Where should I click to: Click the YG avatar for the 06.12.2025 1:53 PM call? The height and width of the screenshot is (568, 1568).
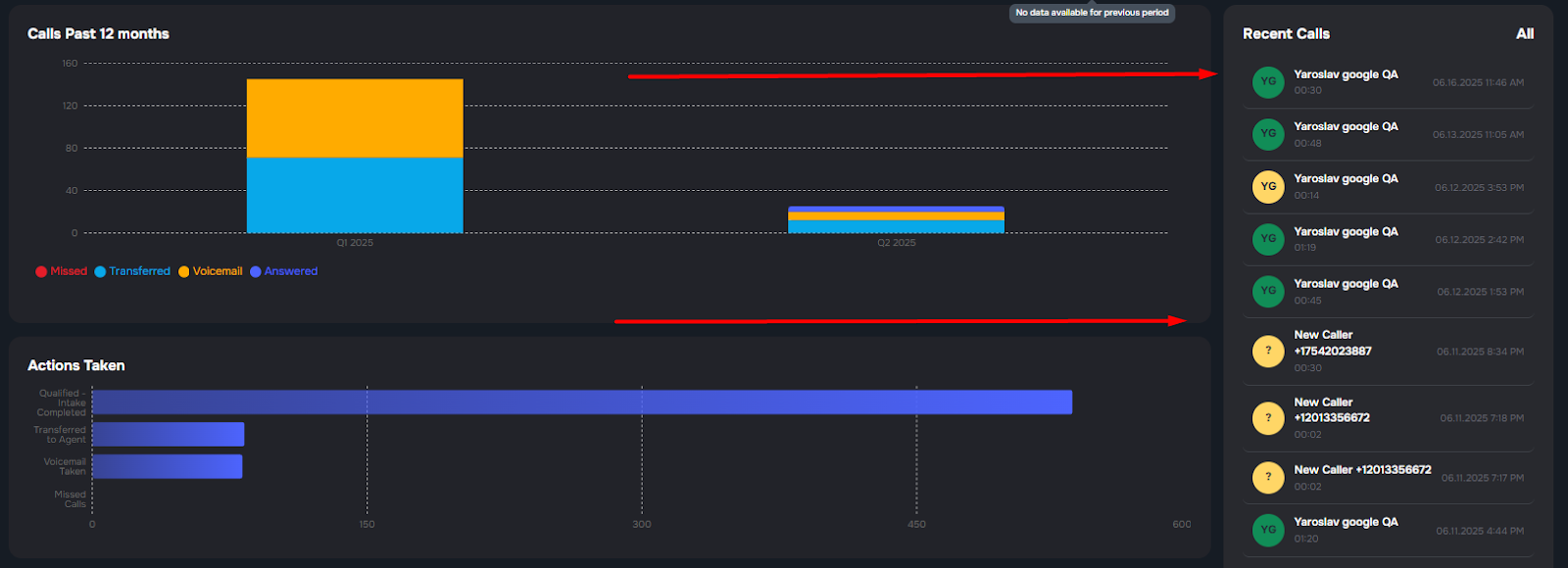pos(1268,291)
